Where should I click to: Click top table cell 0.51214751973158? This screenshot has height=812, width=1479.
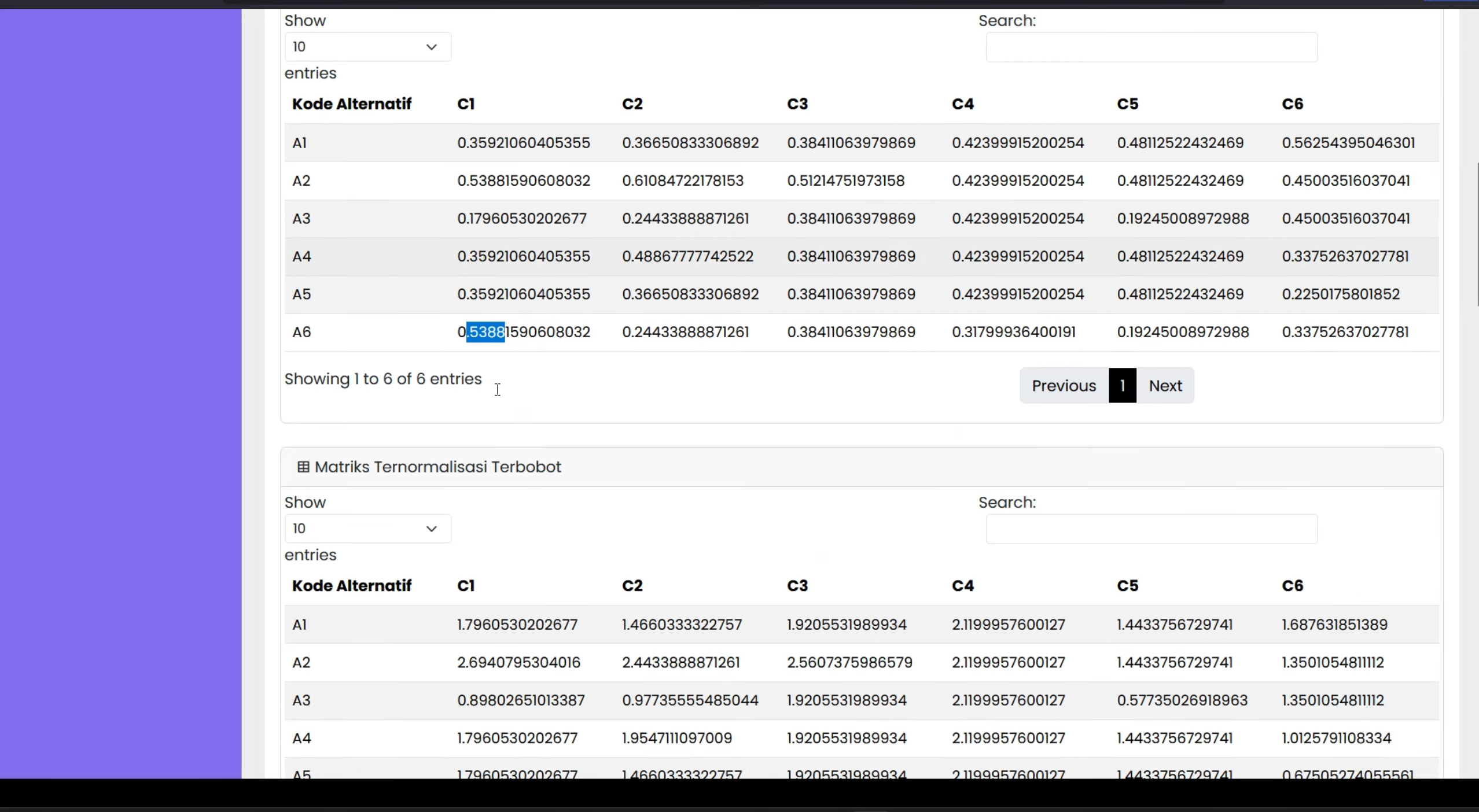[845, 181]
